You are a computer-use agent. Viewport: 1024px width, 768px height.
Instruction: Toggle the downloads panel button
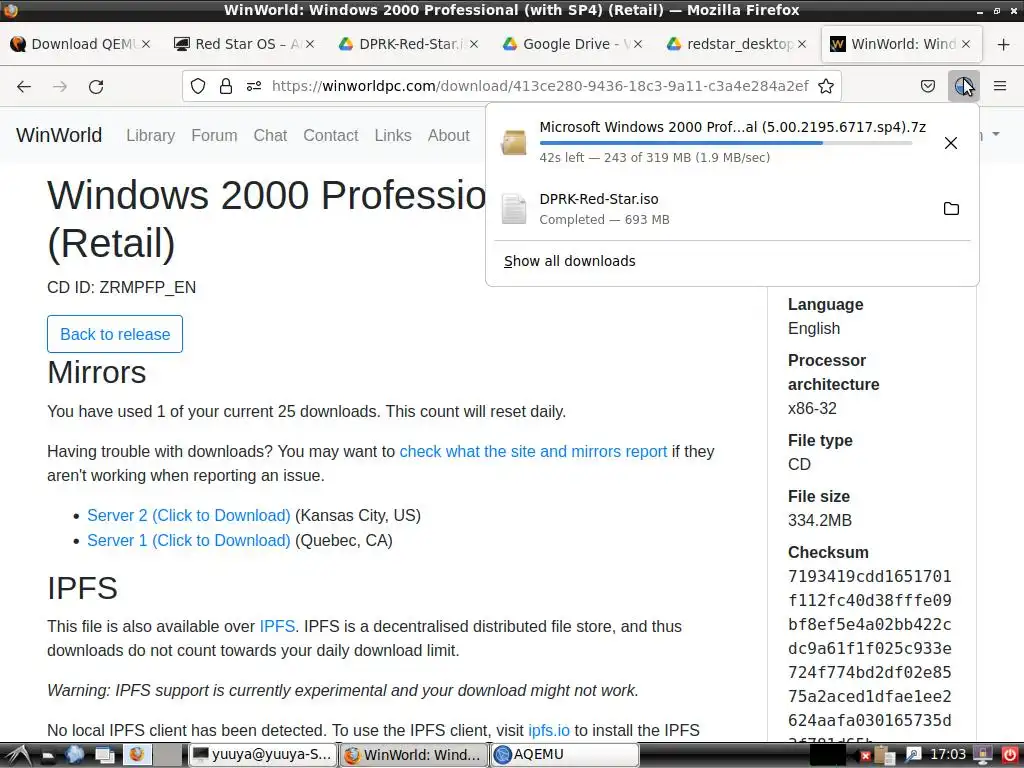point(963,86)
